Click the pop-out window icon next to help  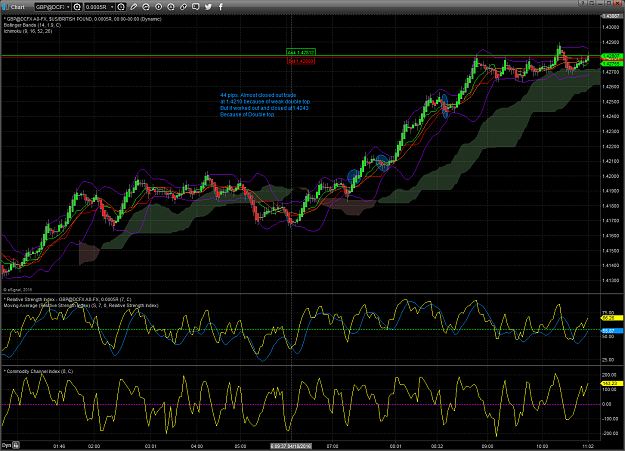[591, 3]
